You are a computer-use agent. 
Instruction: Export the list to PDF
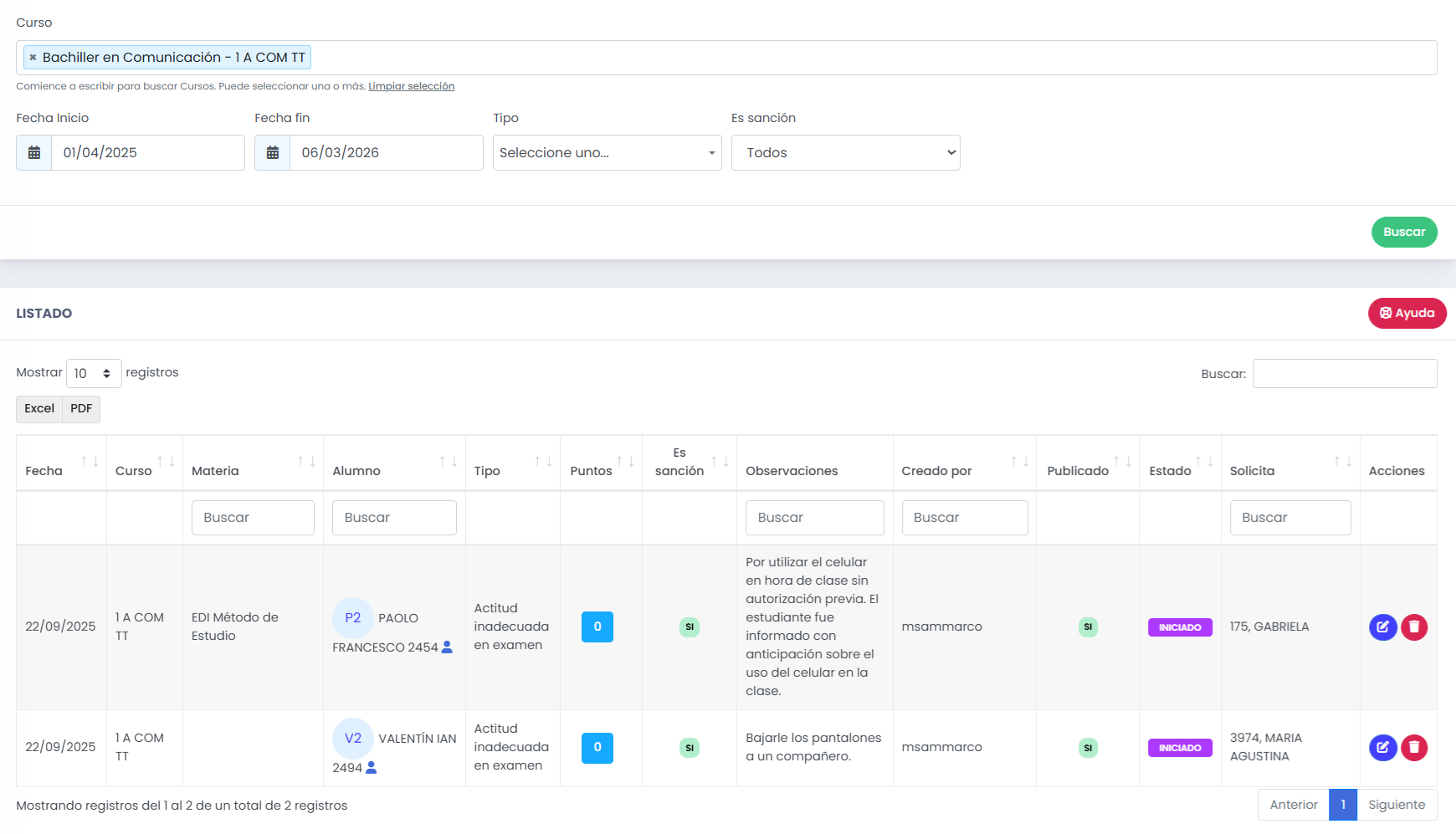(81, 409)
